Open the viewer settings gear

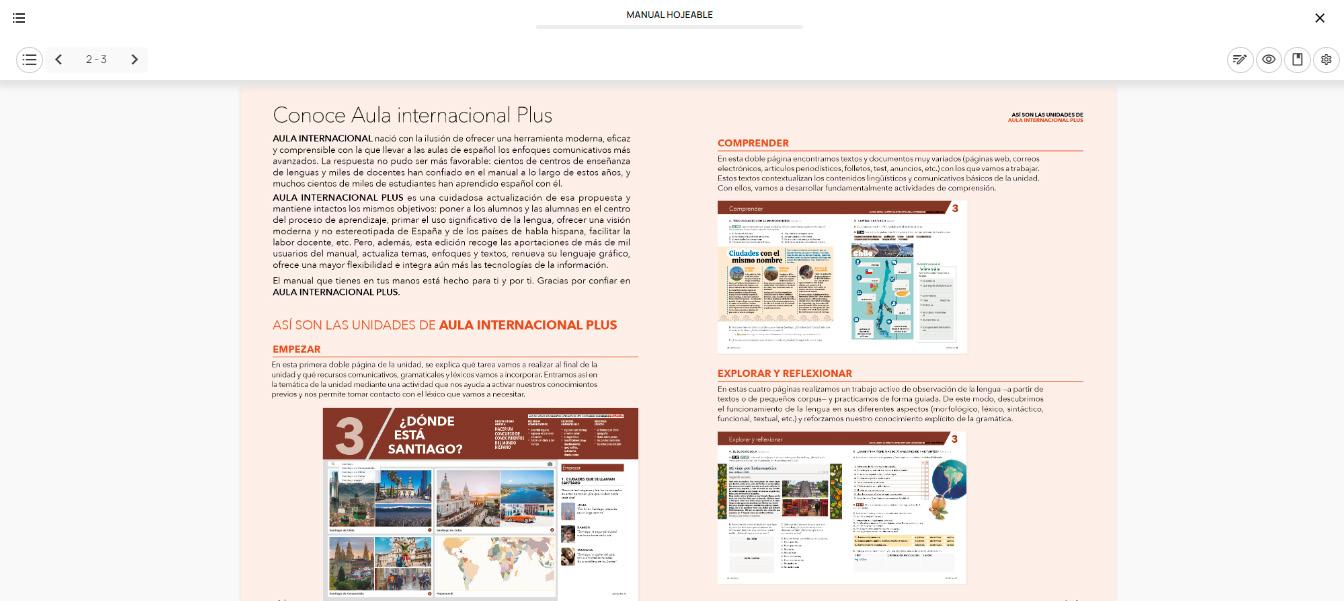pyautogui.click(x=1327, y=60)
